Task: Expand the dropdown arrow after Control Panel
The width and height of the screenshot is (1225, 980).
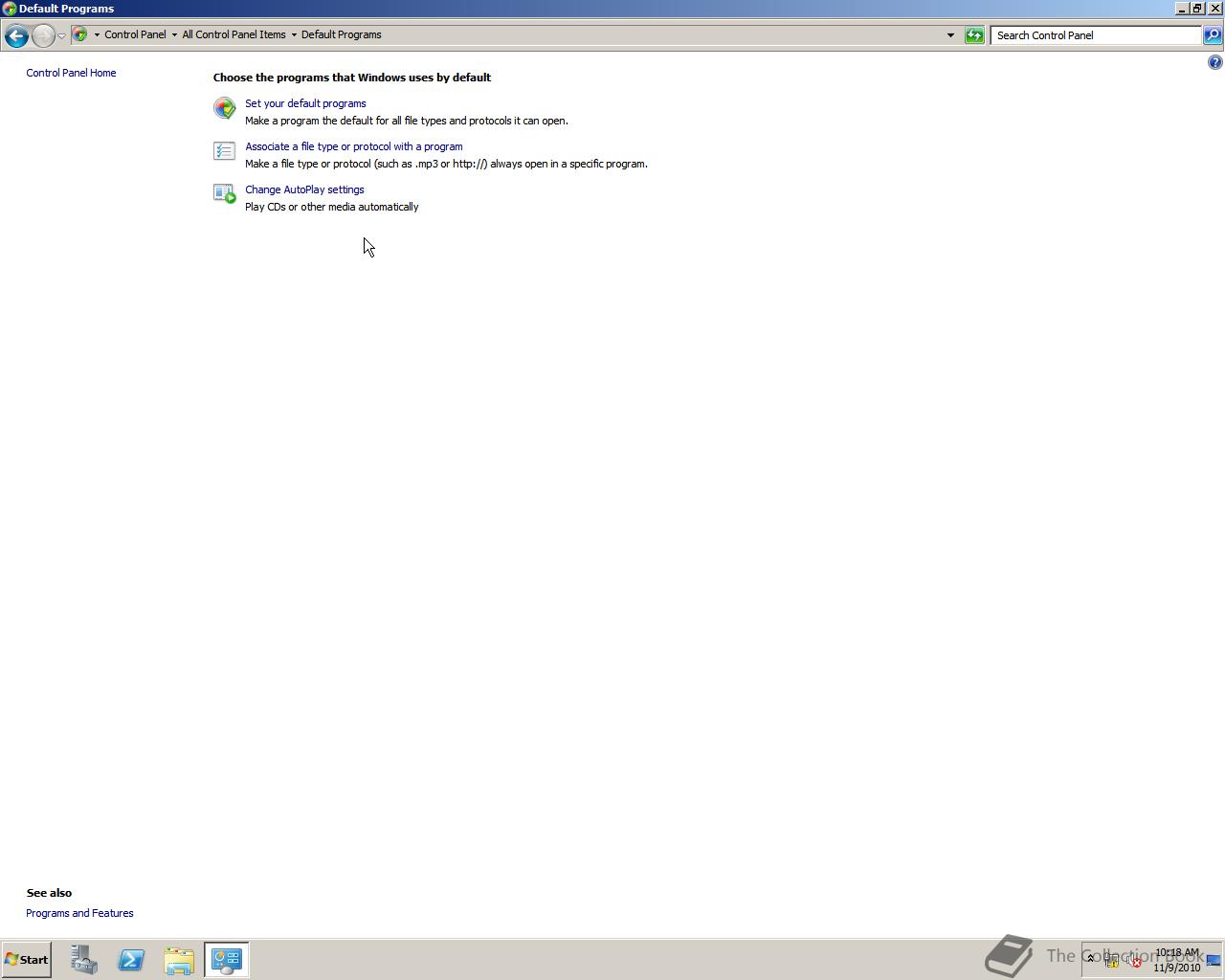Action: pyautogui.click(x=174, y=34)
